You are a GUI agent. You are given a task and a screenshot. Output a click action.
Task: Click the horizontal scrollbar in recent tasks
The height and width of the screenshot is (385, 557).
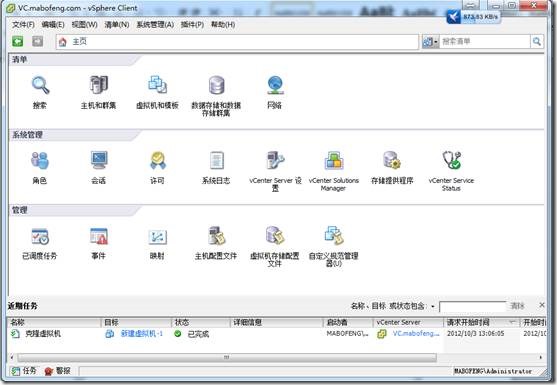(227, 357)
